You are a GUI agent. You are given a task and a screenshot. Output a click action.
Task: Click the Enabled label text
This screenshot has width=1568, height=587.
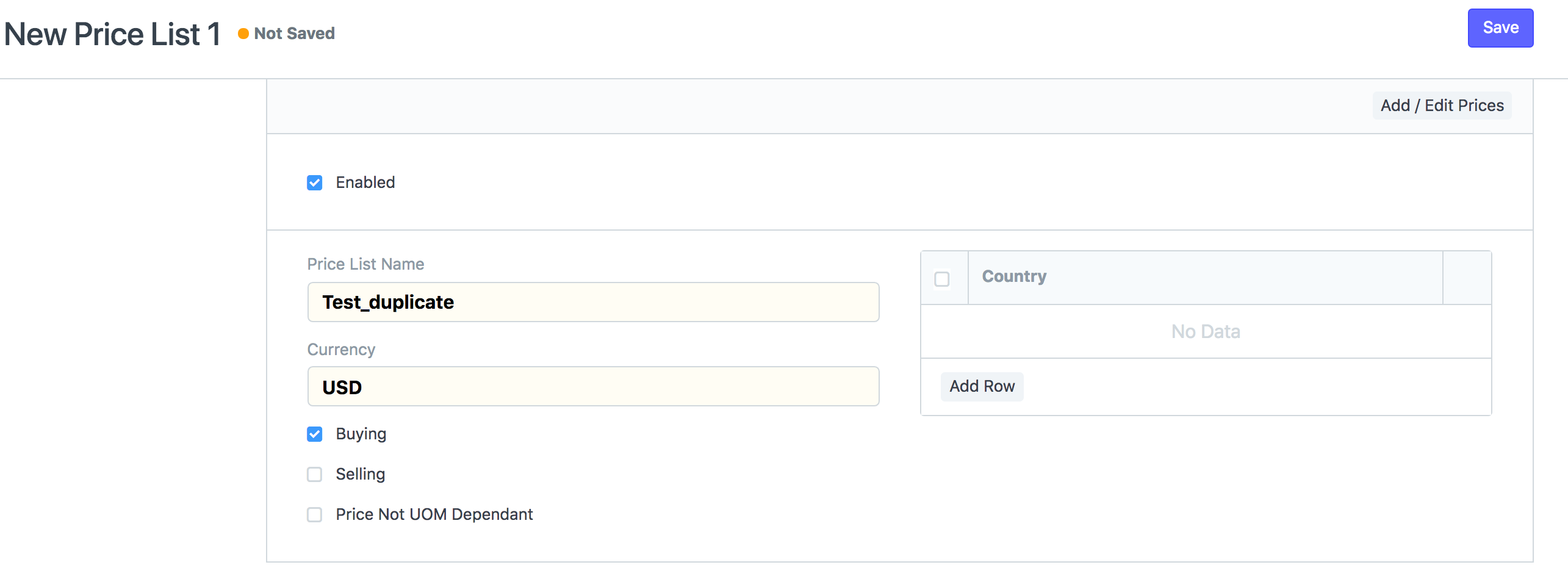coord(364,182)
